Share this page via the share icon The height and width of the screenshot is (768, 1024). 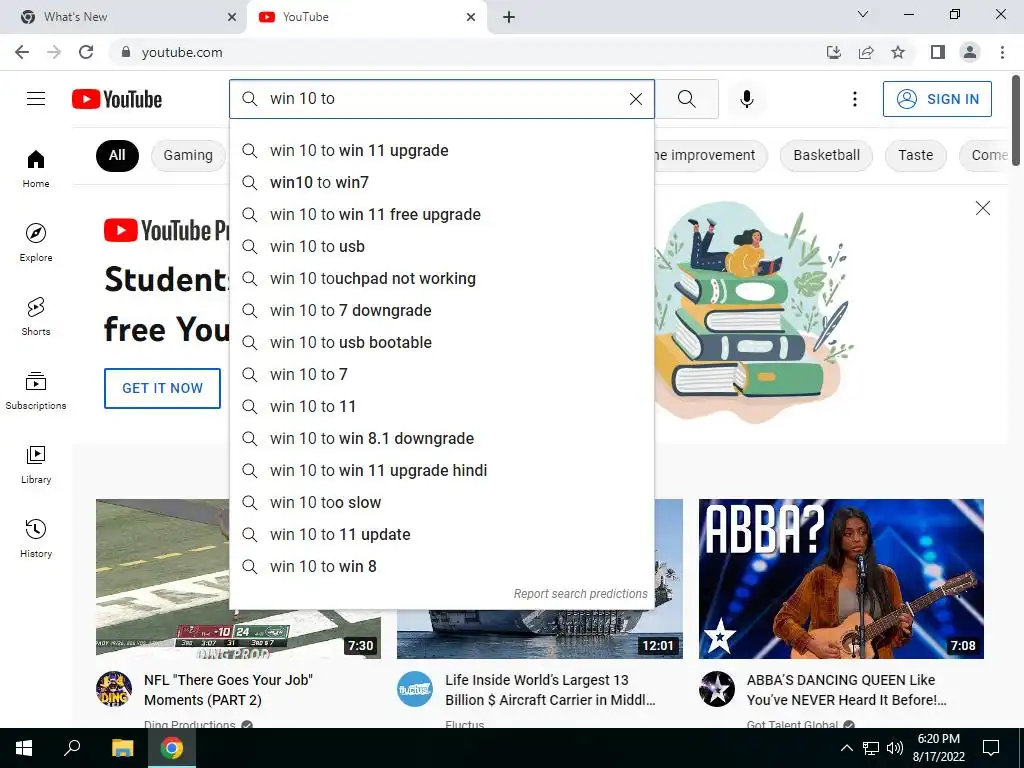click(x=866, y=52)
